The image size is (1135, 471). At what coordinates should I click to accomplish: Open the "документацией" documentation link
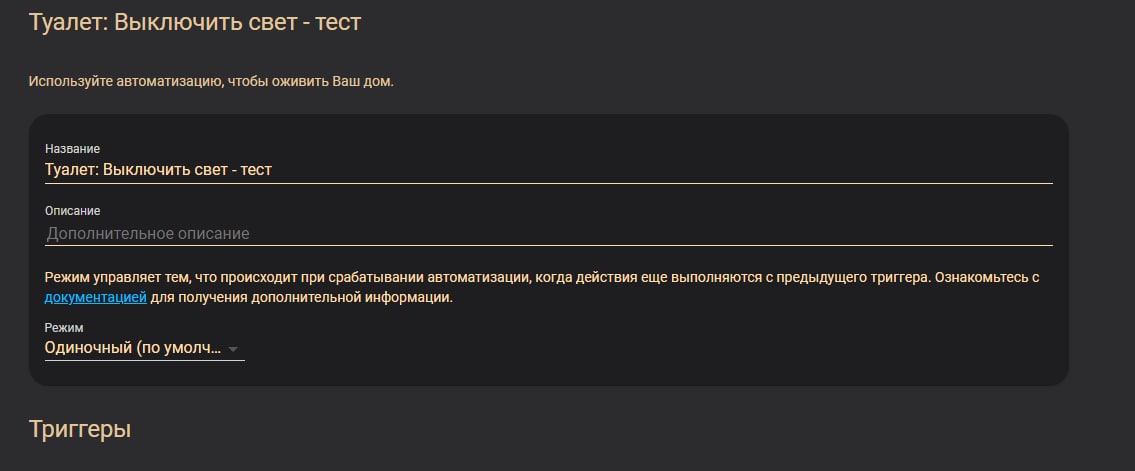[x=96, y=297]
